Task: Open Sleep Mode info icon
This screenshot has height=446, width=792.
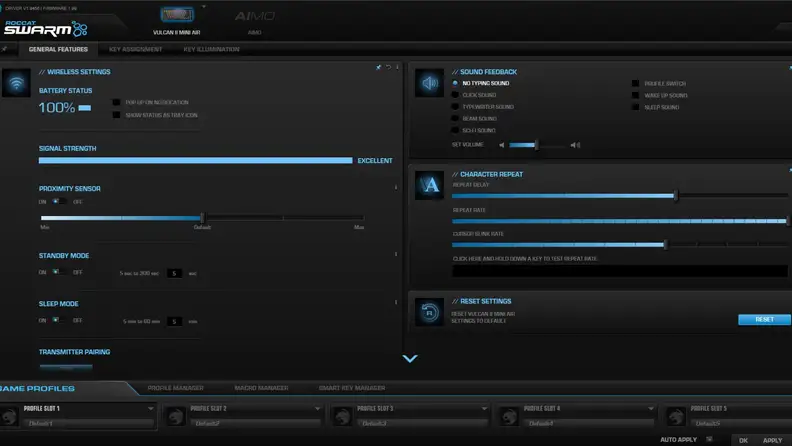Action: [395, 303]
